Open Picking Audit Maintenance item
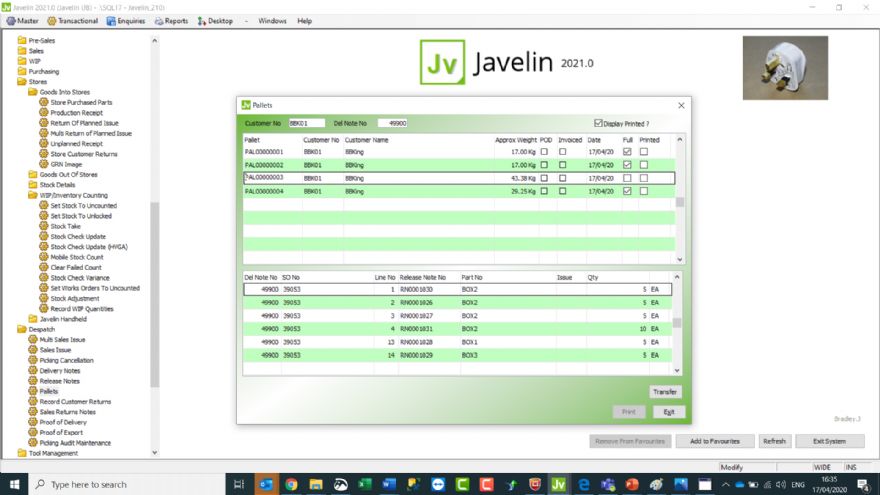The image size is (880, 495). pyautogui.click(x=75, y=443)
